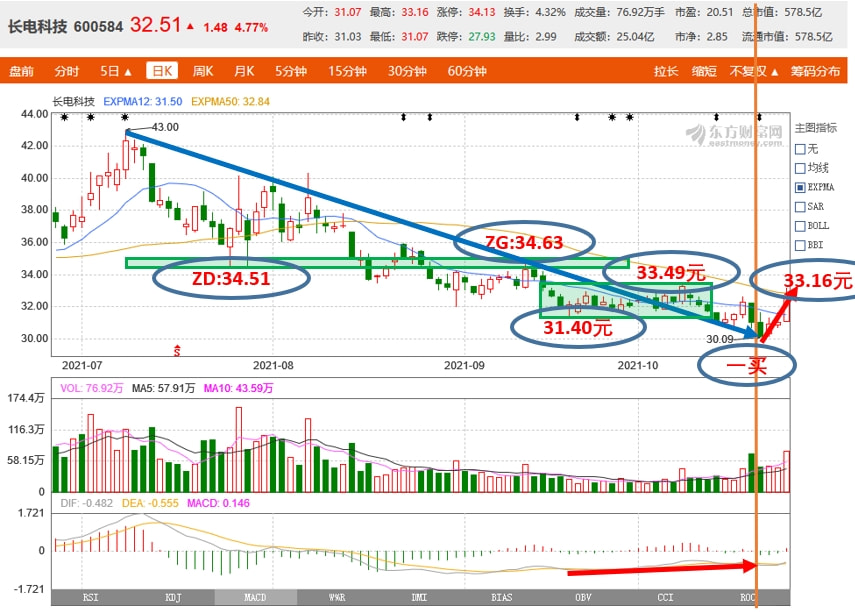
Task: Expand the 5日 period dropdown
Action: [116, 71]
